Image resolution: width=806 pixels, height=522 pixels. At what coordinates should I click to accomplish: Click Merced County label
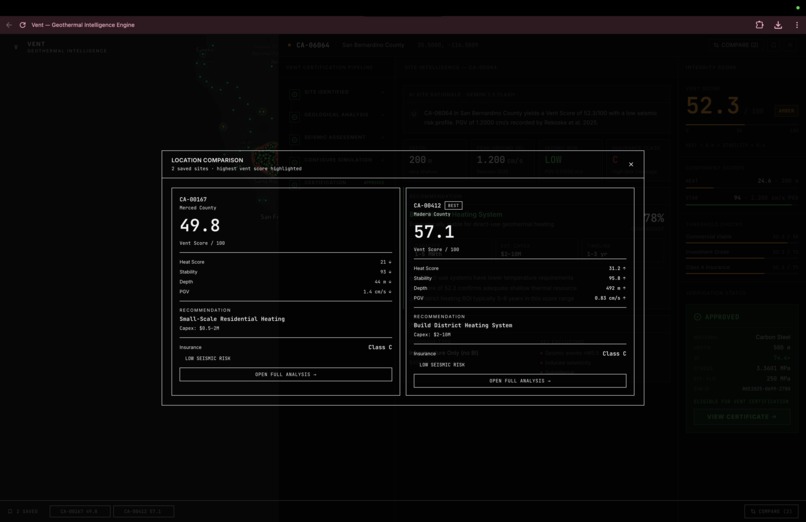pos(198,208)
